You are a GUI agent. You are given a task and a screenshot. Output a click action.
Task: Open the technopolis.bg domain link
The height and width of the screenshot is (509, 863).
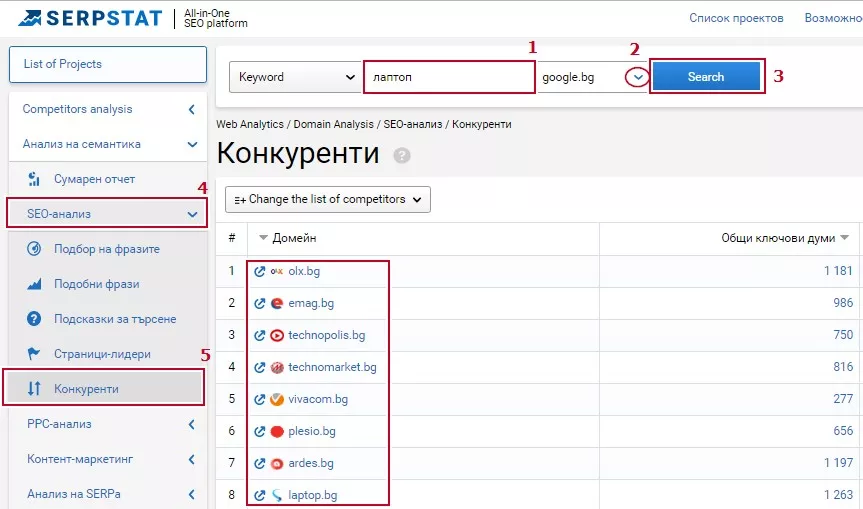tap(326, 335)
